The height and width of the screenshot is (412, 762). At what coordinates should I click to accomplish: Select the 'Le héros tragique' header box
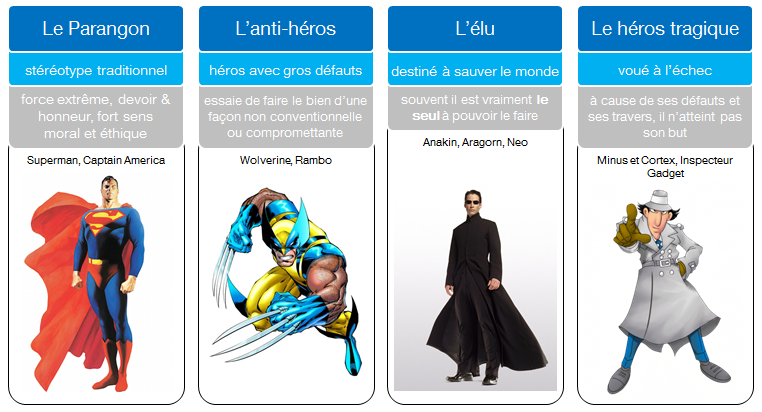[665, 29]
